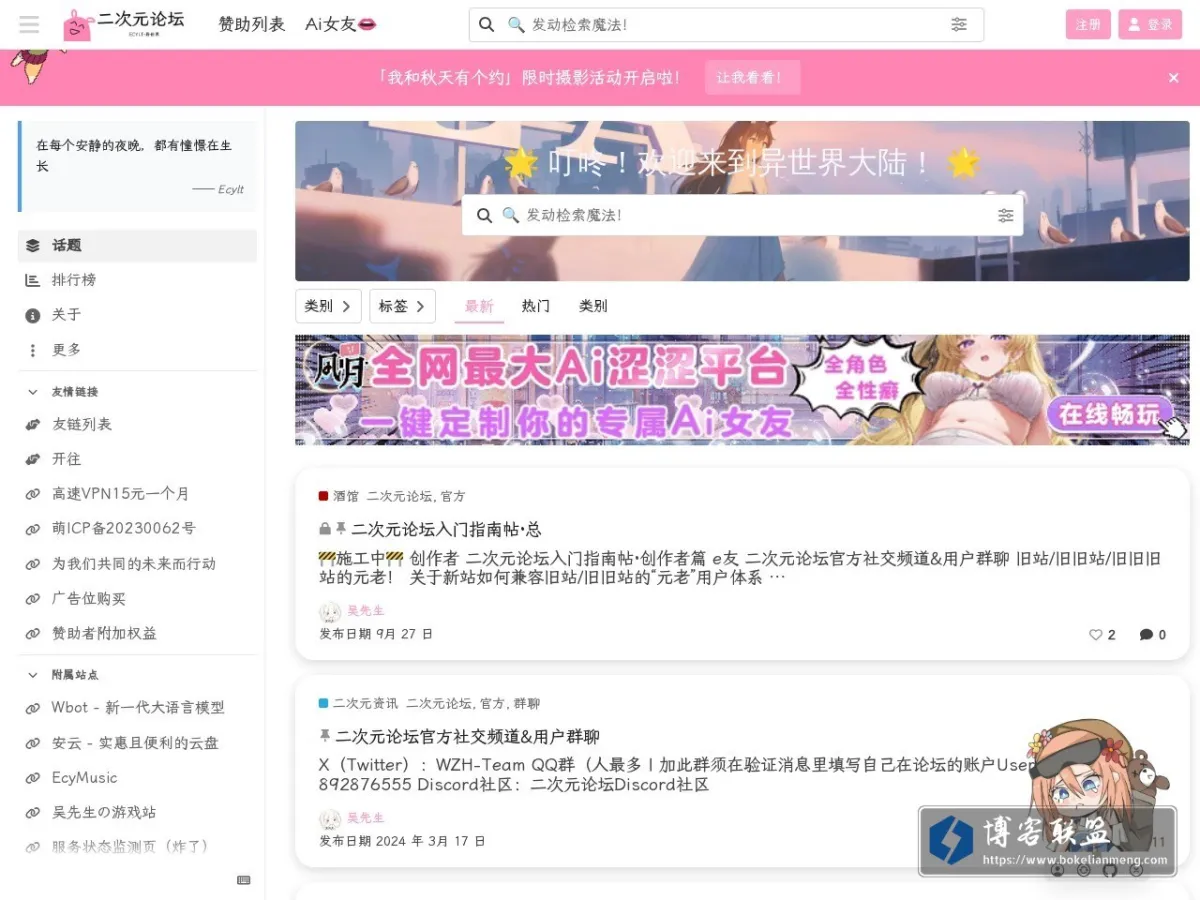Click the 登录 button
The height and width of the screenshot is (900, 1200).
[1150, 24]
